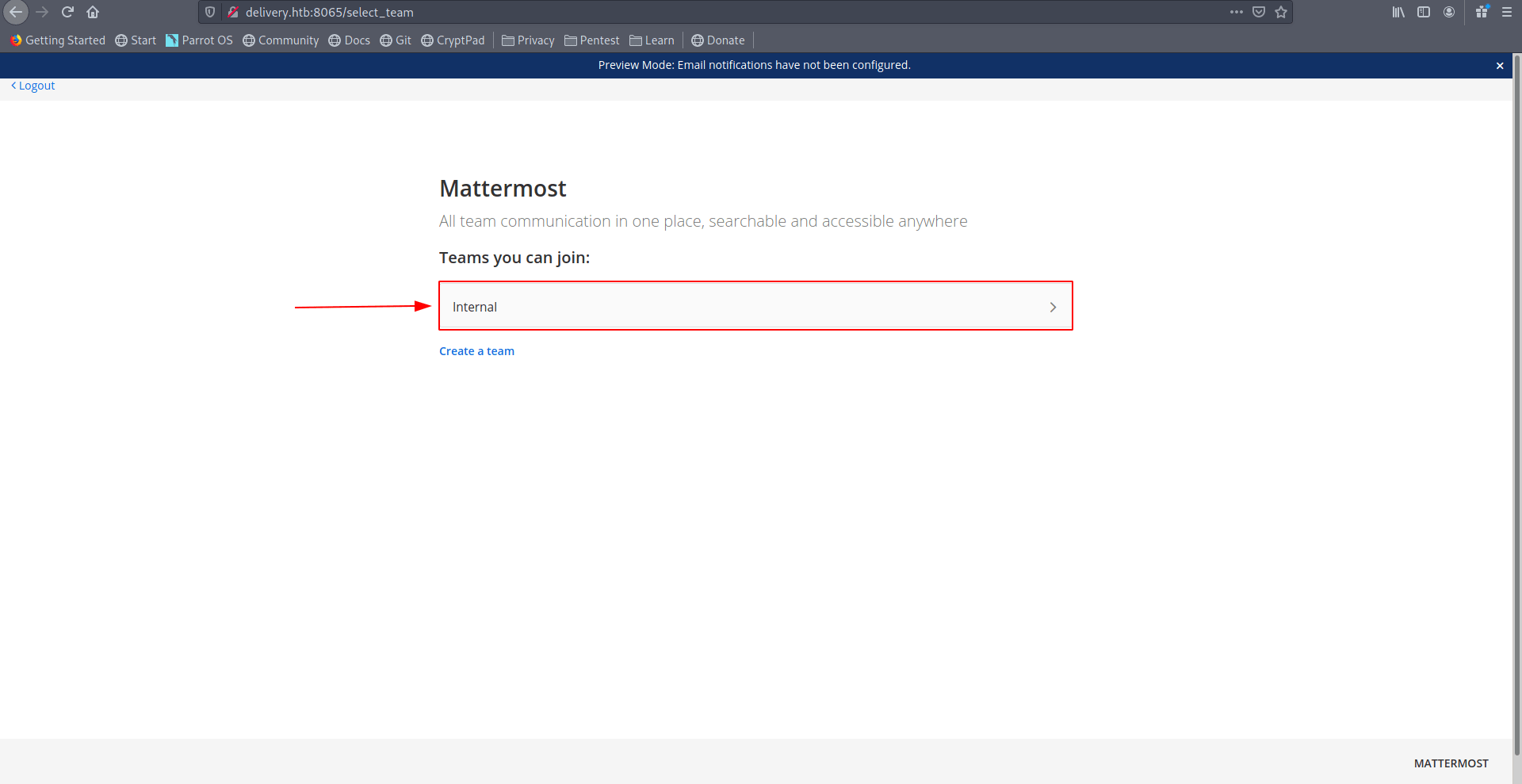Open the Parrot OS bookmark

199,40
